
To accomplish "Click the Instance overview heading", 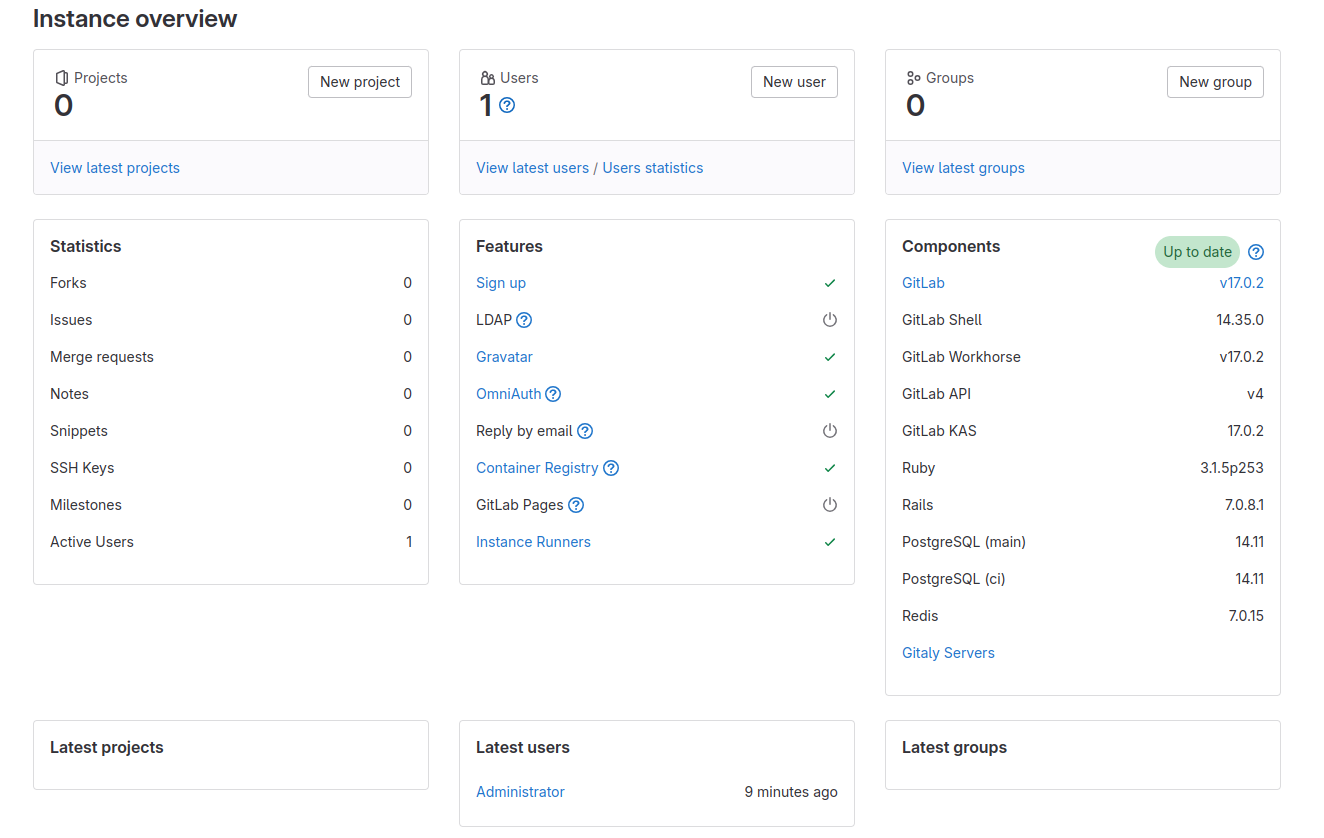I will [135, 18].
